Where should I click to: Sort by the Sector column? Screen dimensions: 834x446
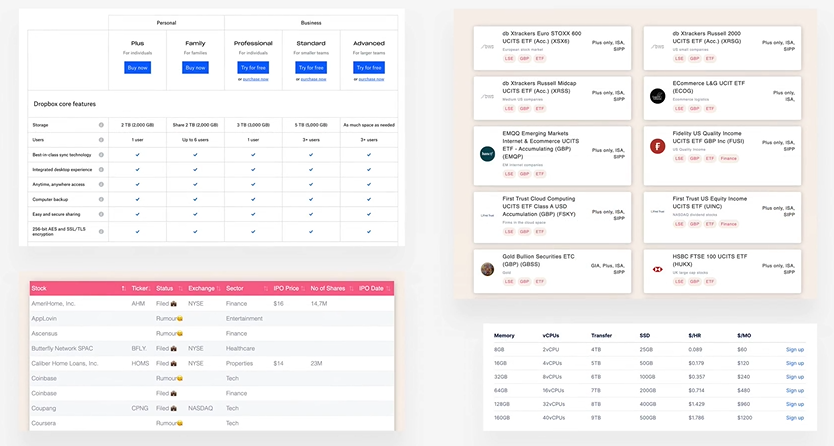265,288
